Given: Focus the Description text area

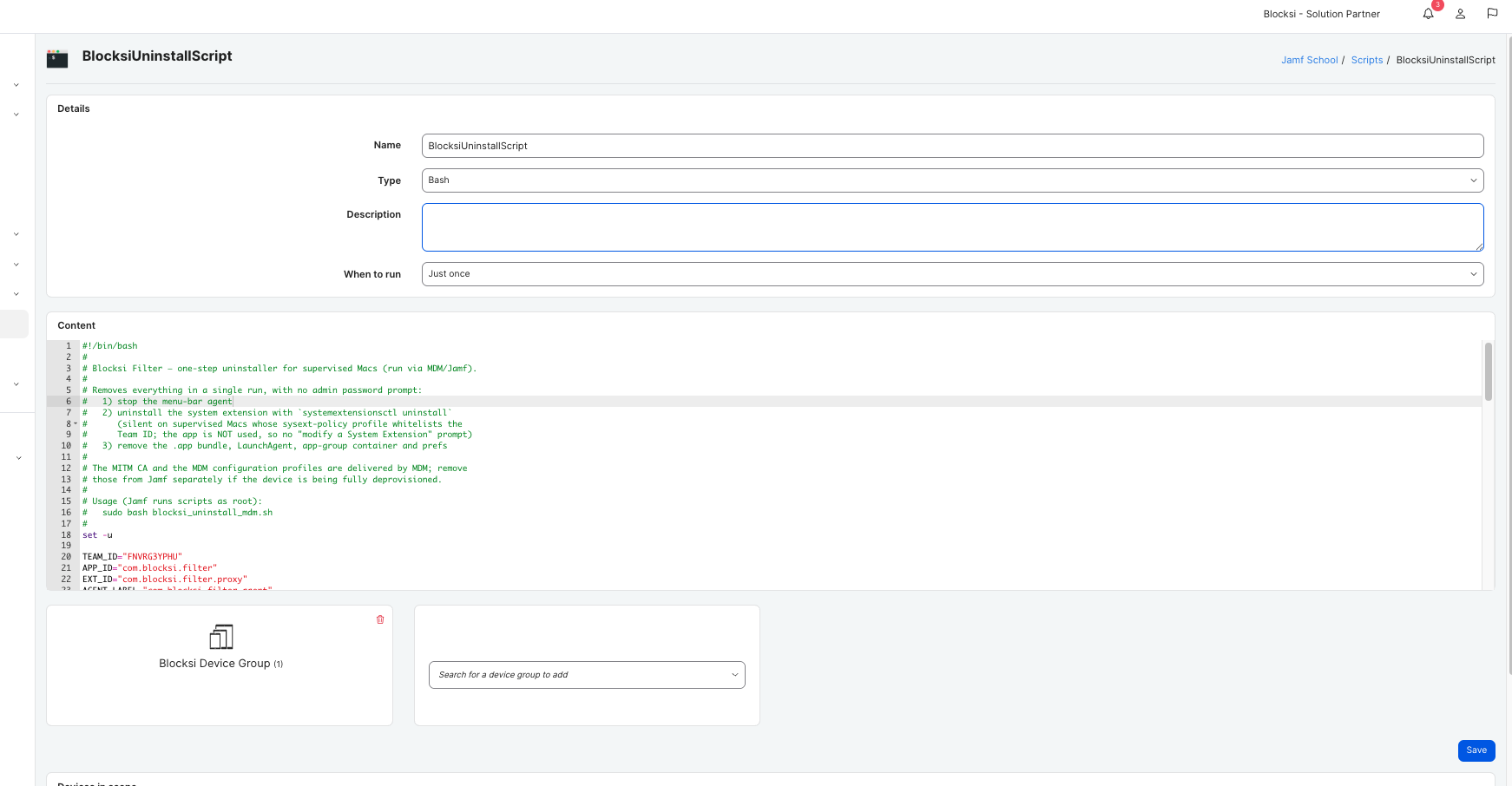Looking at the screenshot, I should pos(952,227).
